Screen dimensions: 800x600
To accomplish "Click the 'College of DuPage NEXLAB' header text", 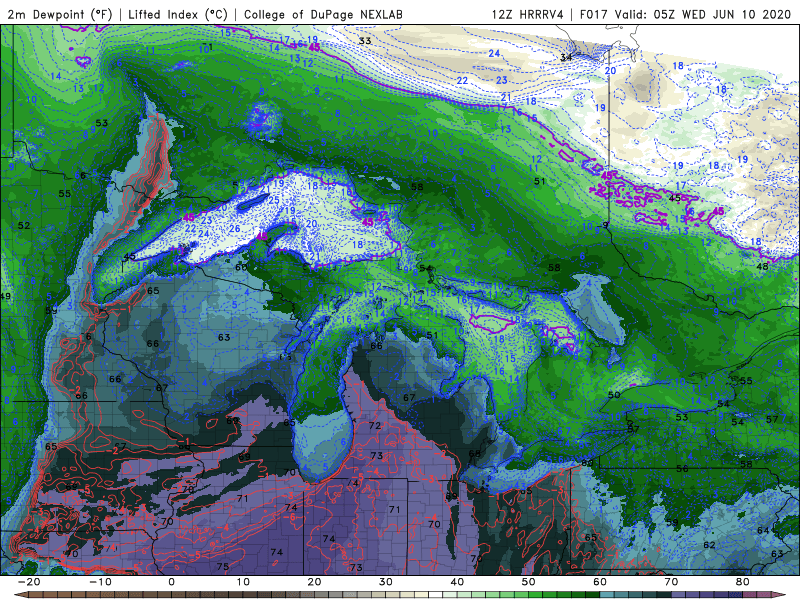I will 323,14.
